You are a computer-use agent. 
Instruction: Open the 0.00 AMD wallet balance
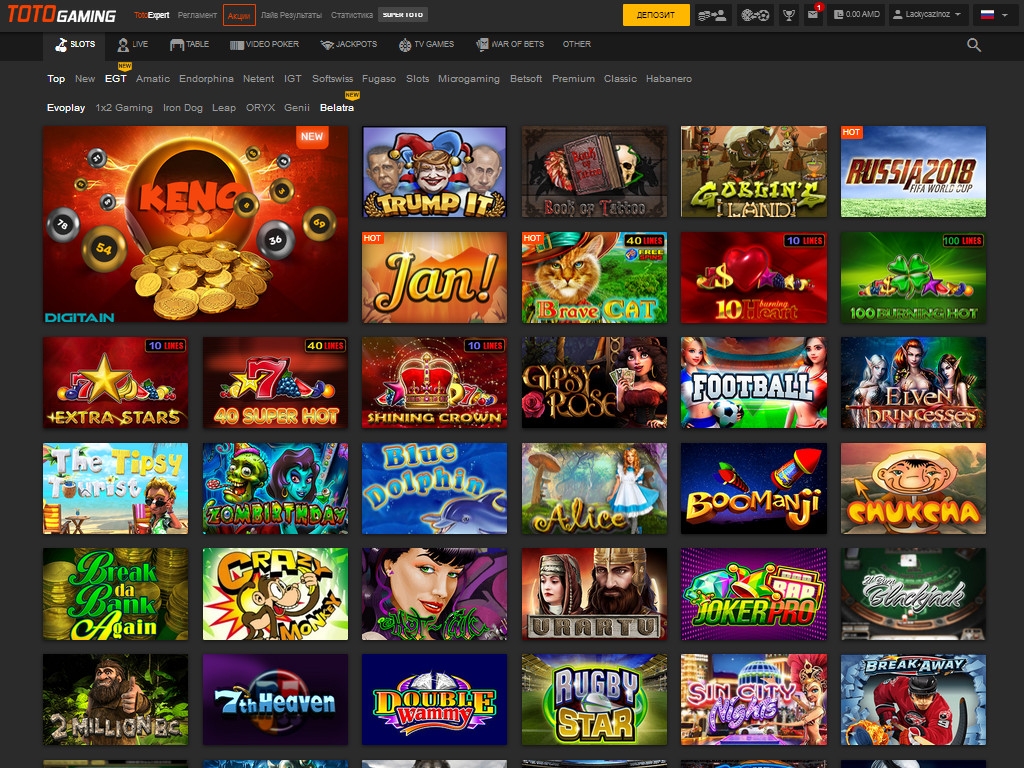[x=855, y=15]
